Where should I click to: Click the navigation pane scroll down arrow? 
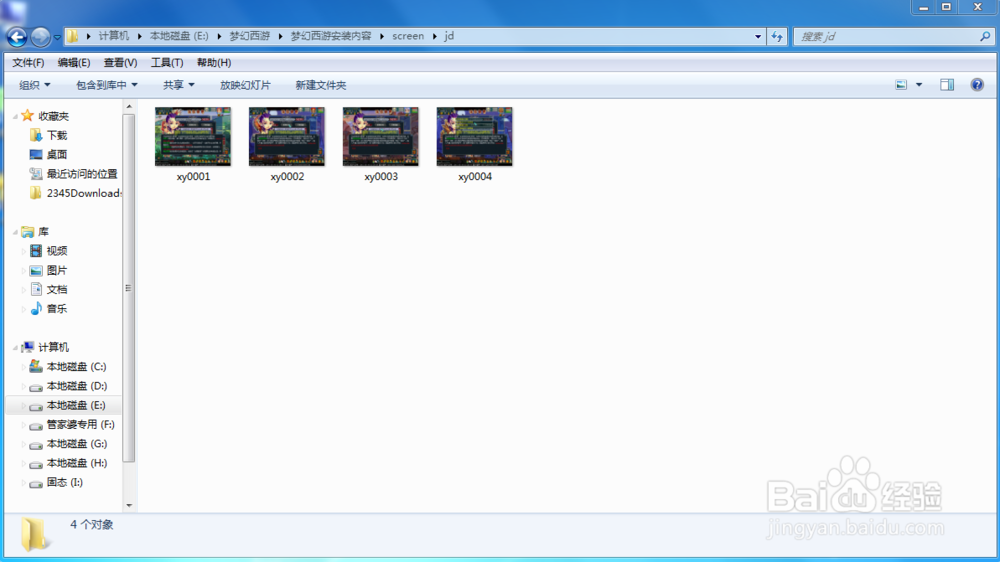click(x=129, y=505)
